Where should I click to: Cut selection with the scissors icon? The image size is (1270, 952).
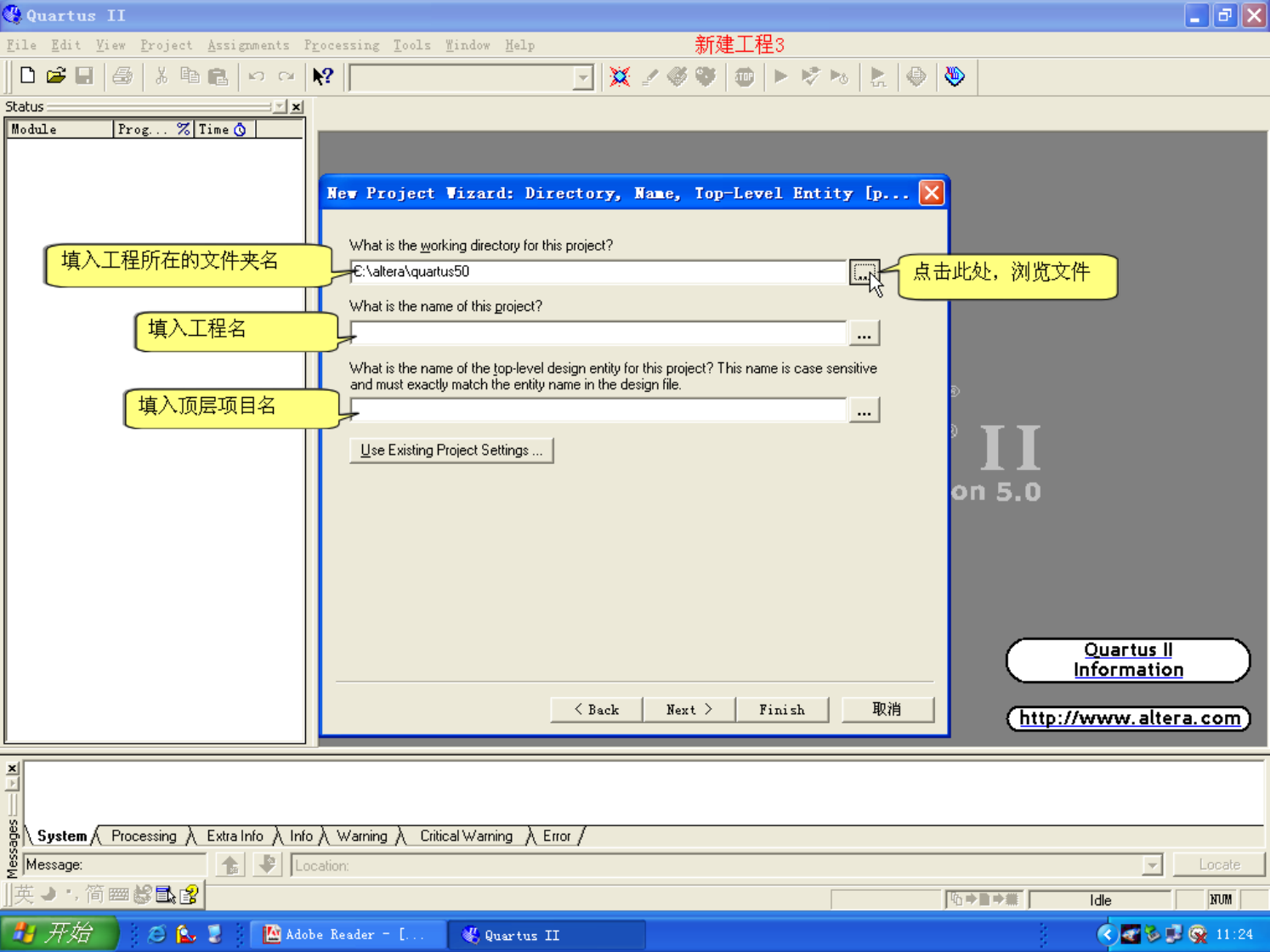click(x=161, y=76)
